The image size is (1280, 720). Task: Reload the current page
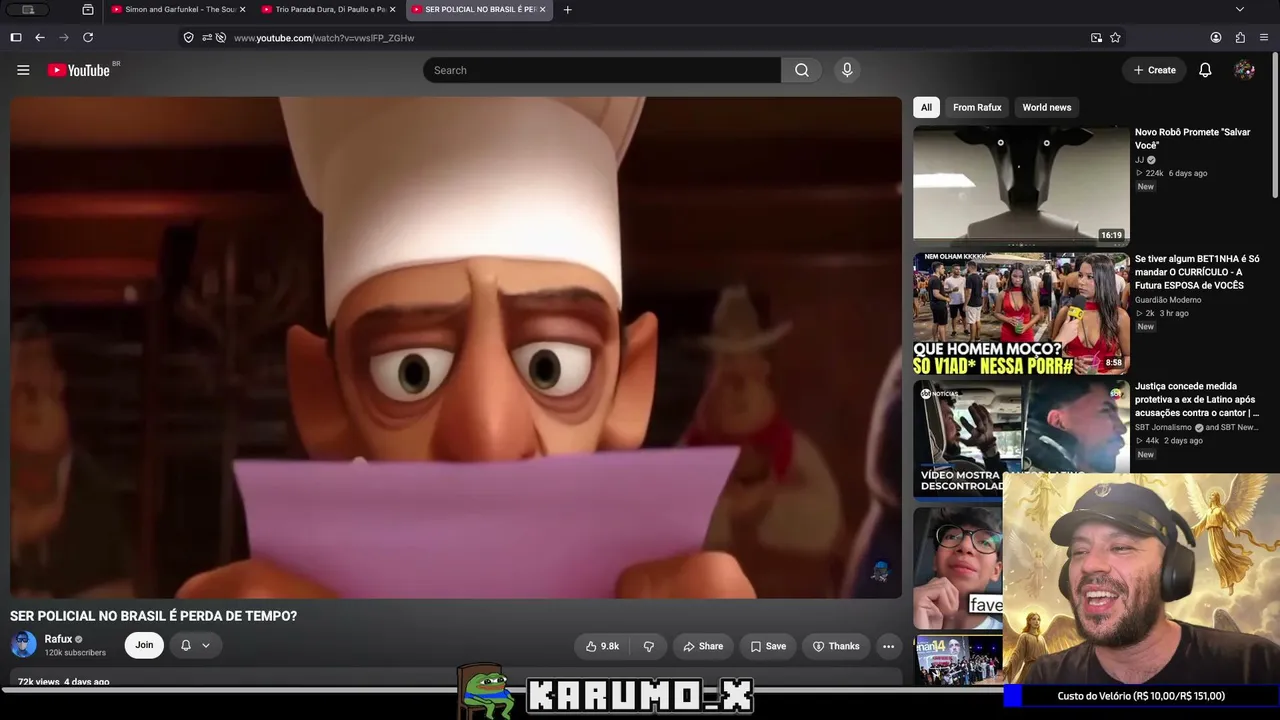88,37
